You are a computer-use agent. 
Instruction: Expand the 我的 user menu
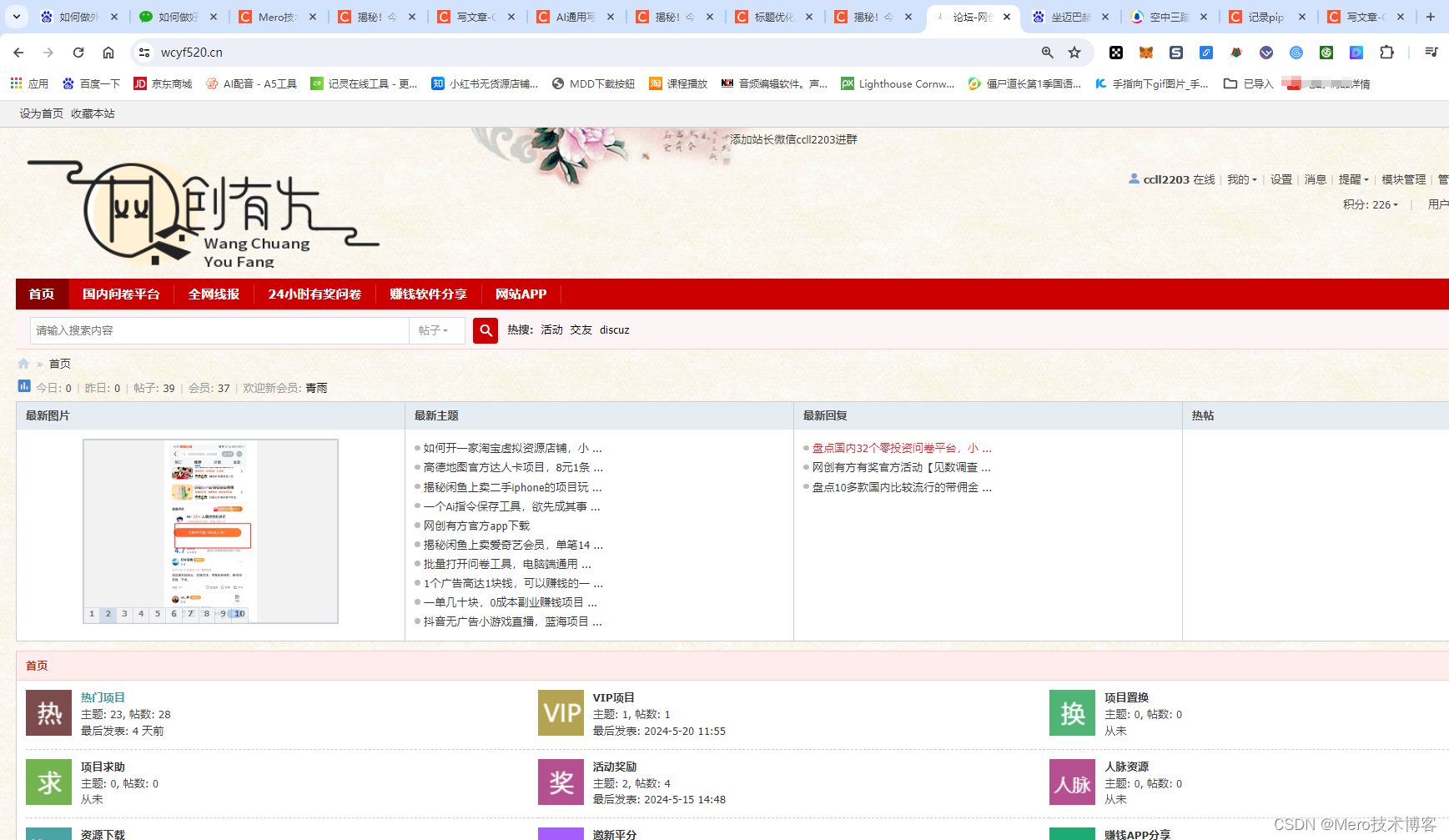tap(1241, 179)
